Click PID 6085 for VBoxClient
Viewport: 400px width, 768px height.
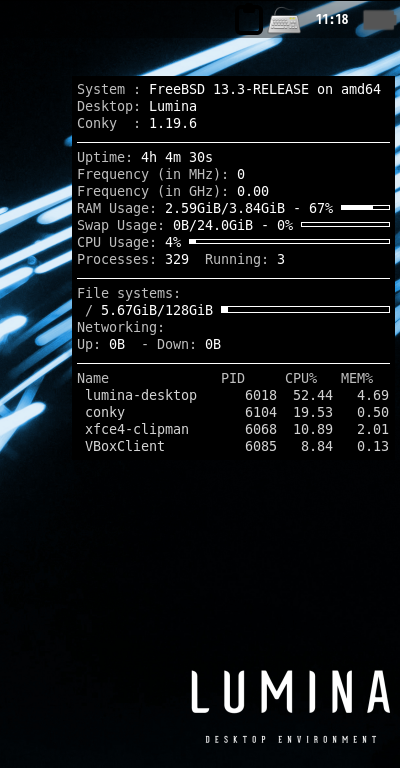tap(261, 446)
